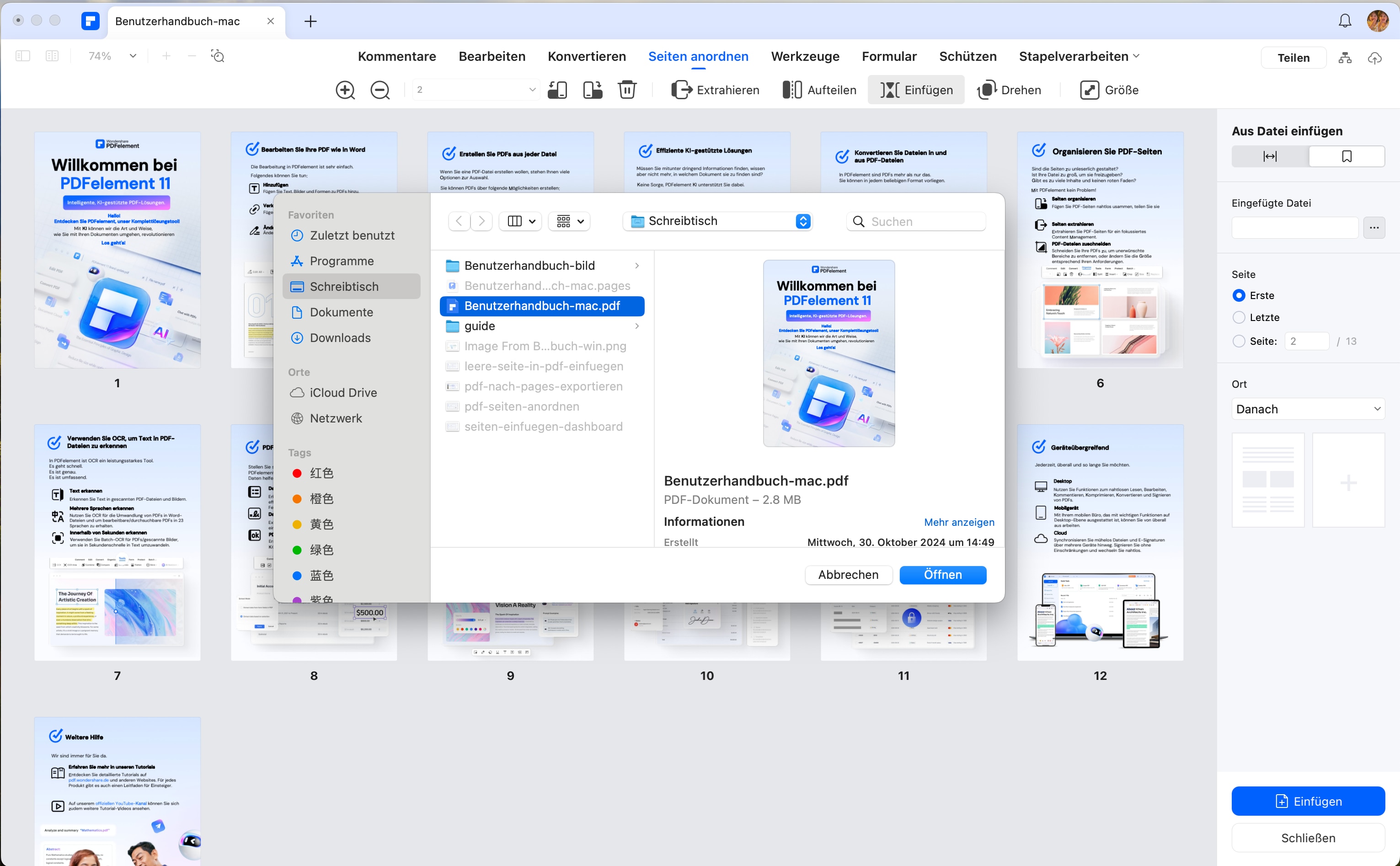Click the Eingefügte Datei input field
This screenshot has width=1400, height=866.
(x=1295, y=228)
